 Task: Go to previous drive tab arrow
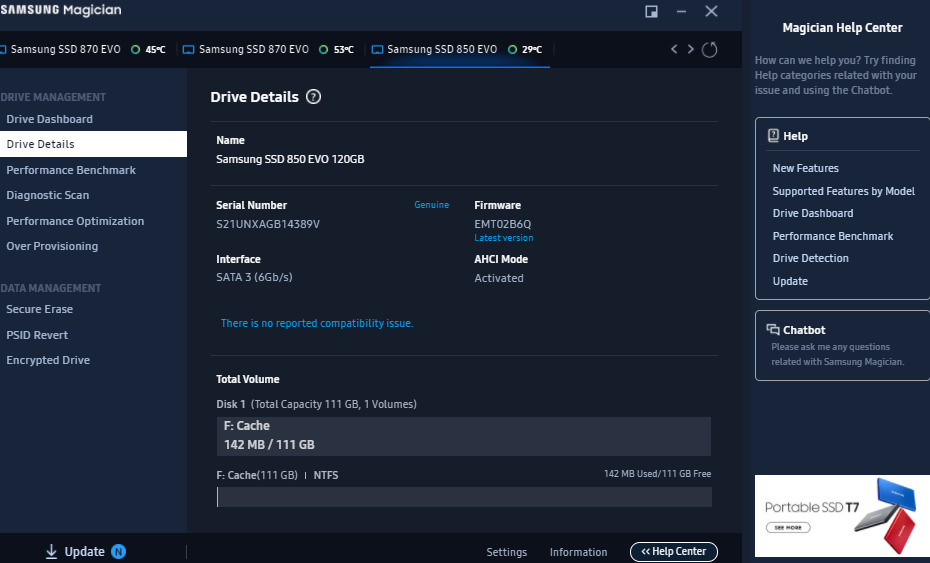coord(674,49)
